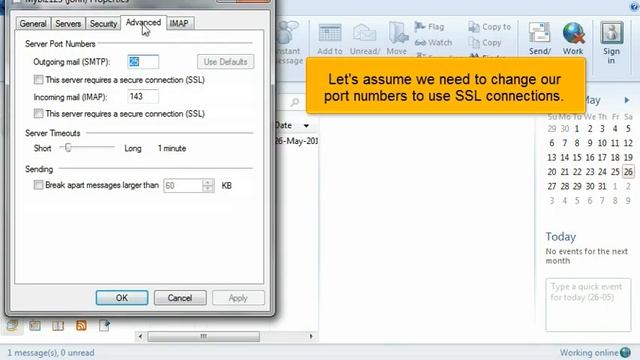Check Break apart messages larger than
The width and height of the screenshot is (640, 360).
point(38,185)
